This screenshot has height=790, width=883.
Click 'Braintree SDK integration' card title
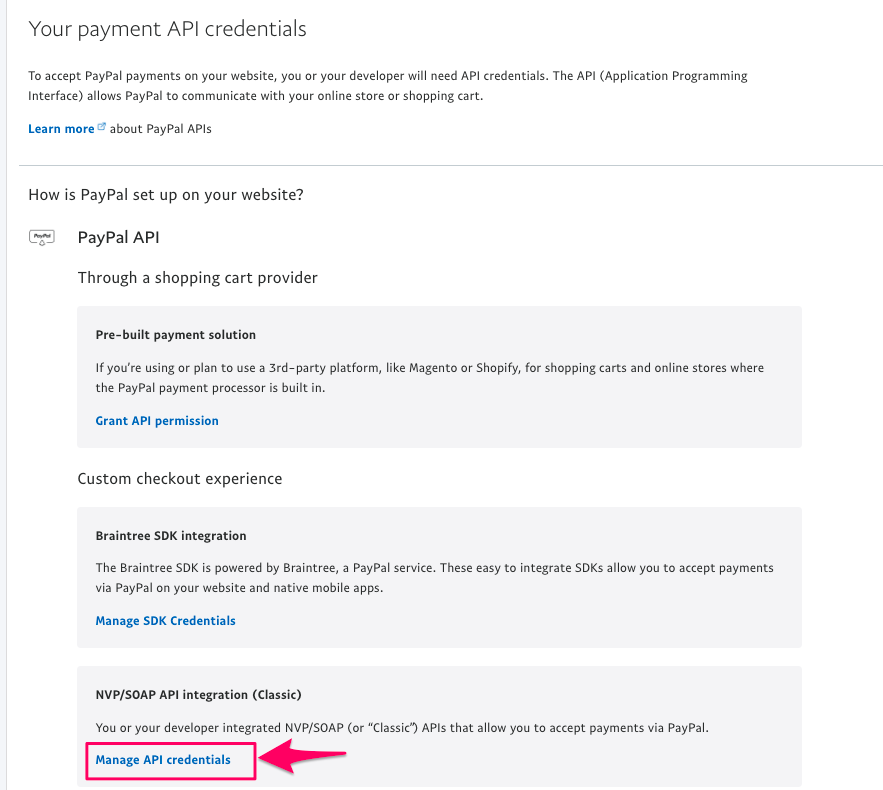[x=171, y=535]
